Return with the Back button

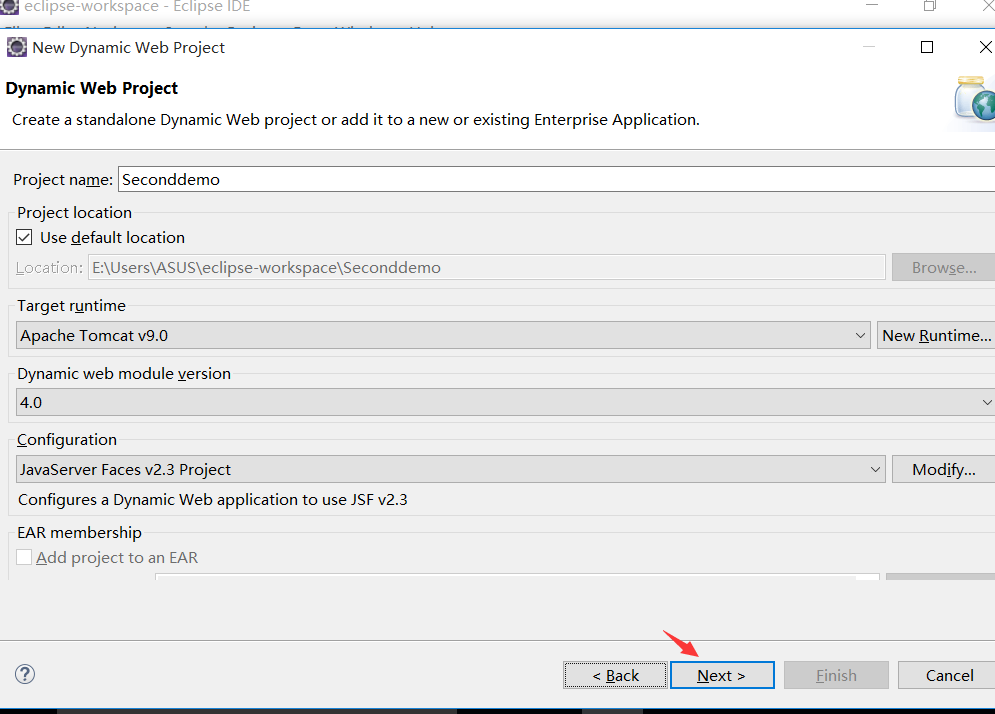click(x=616, y=675)
